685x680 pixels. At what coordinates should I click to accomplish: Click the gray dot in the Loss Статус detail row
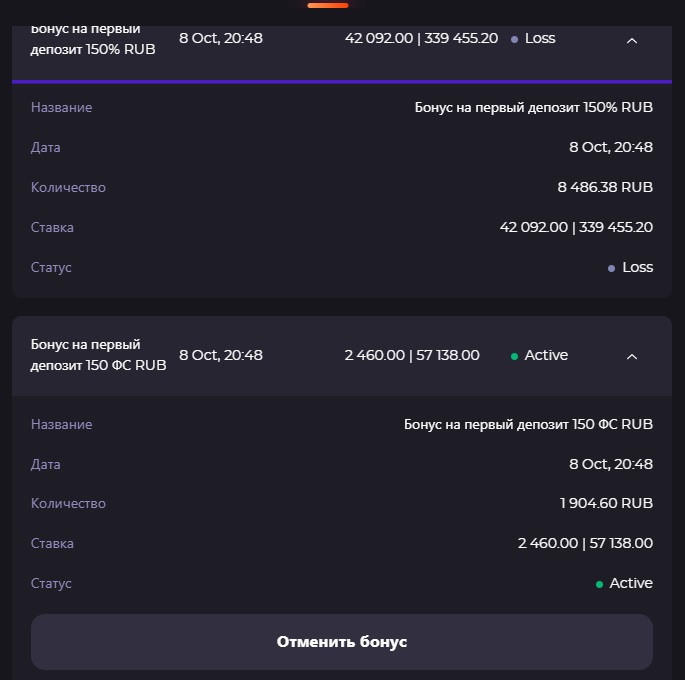(x=611, y=268)
